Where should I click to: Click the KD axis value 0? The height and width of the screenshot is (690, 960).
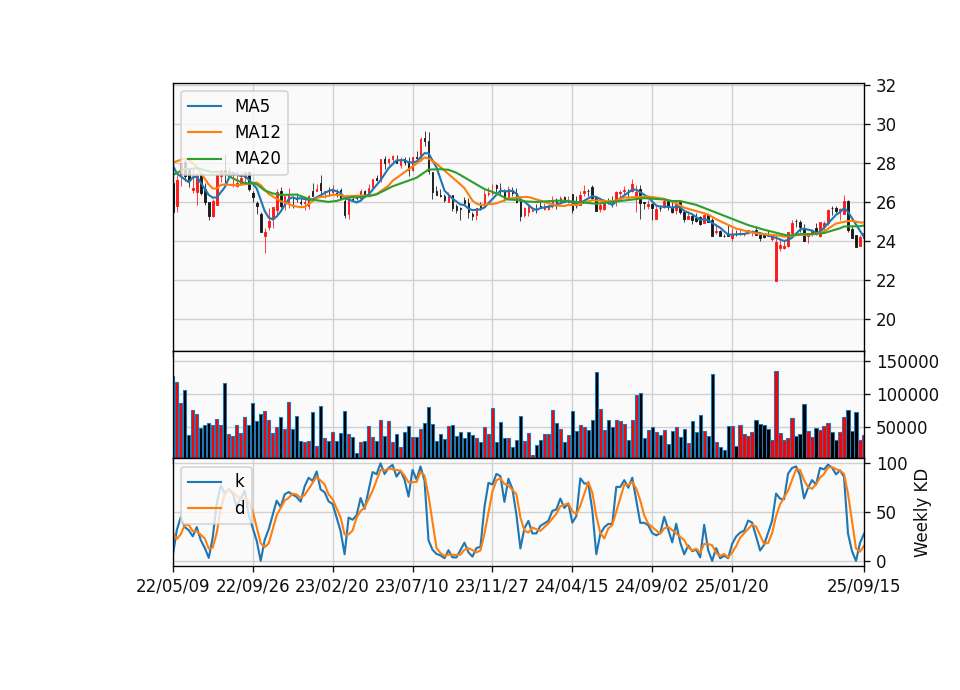click(x=880, y=561)
